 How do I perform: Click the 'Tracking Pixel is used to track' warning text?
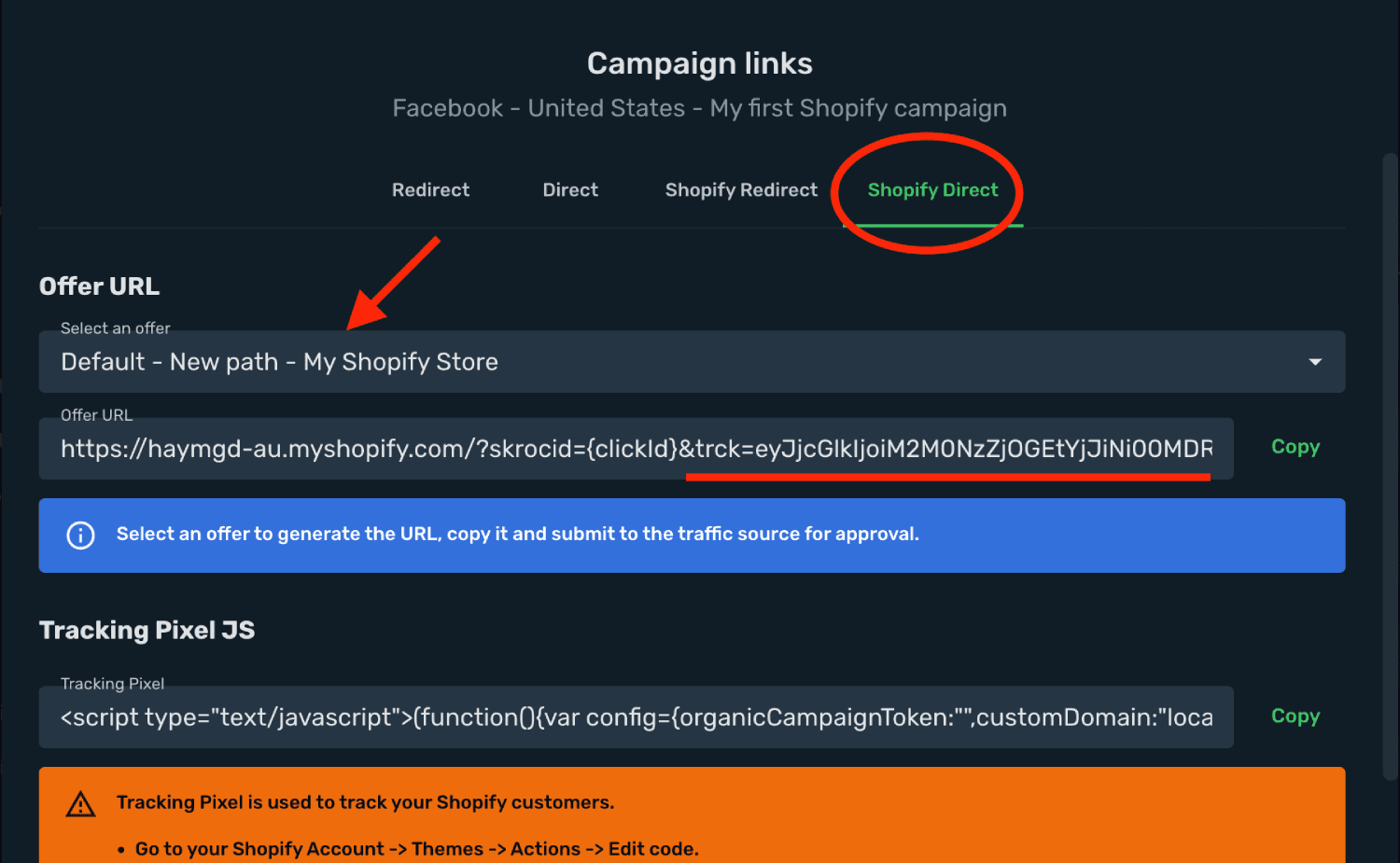tap(365, 802)
